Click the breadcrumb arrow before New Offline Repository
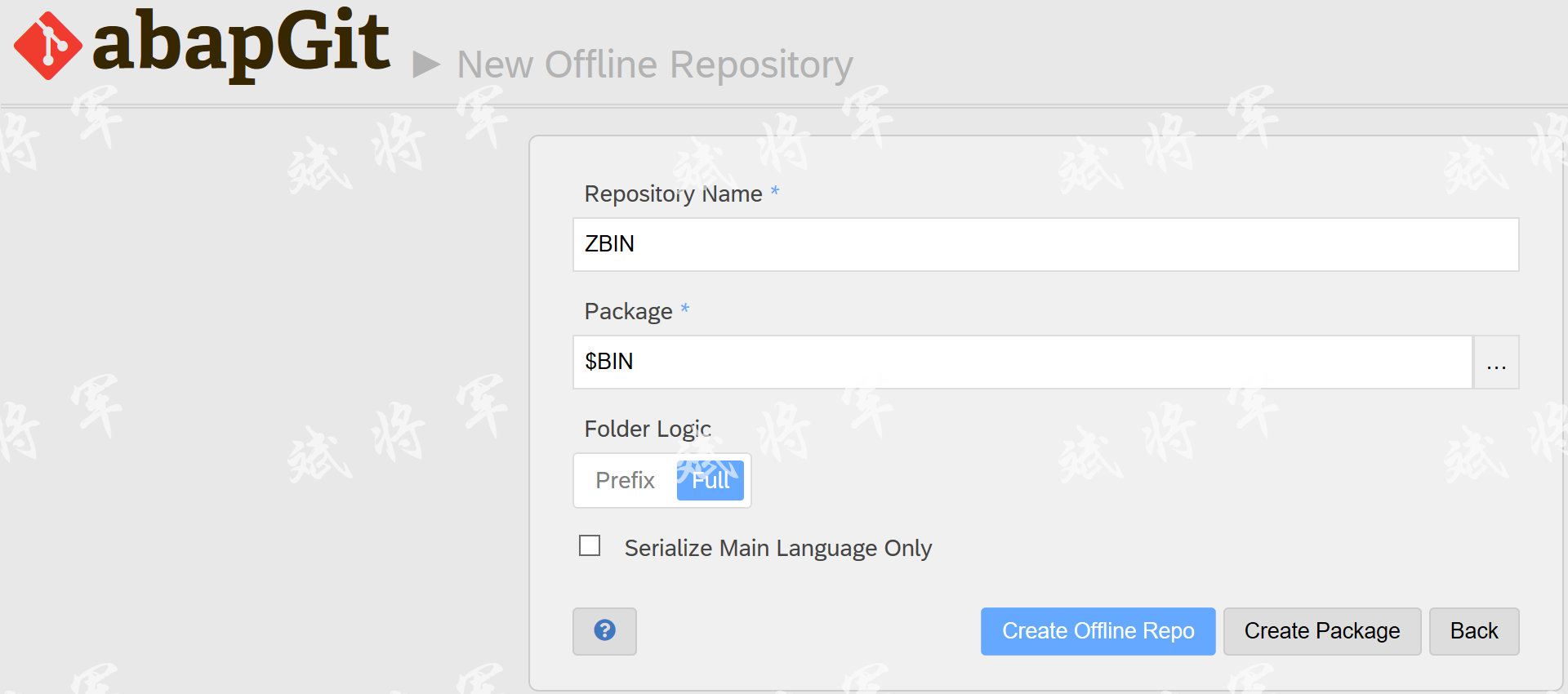 [x=426, y=65]
